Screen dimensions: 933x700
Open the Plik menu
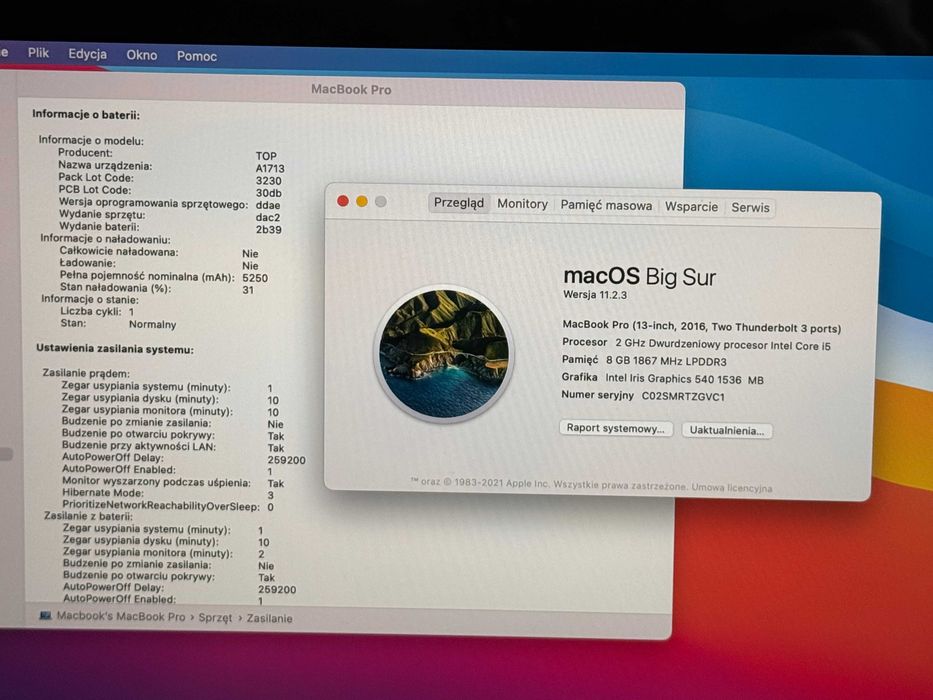(38, 53)
